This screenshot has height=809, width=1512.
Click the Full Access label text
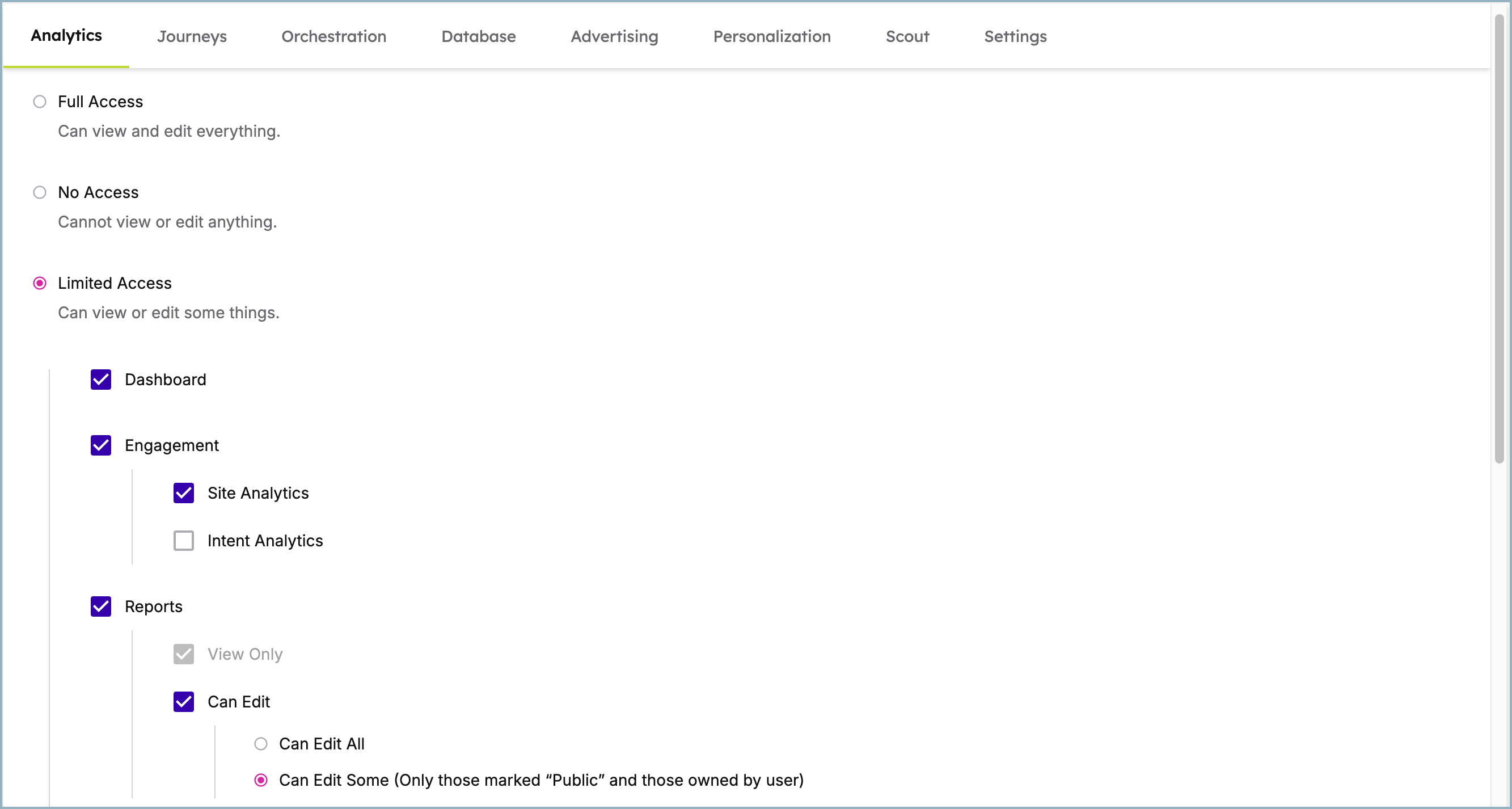click(100, 102)
